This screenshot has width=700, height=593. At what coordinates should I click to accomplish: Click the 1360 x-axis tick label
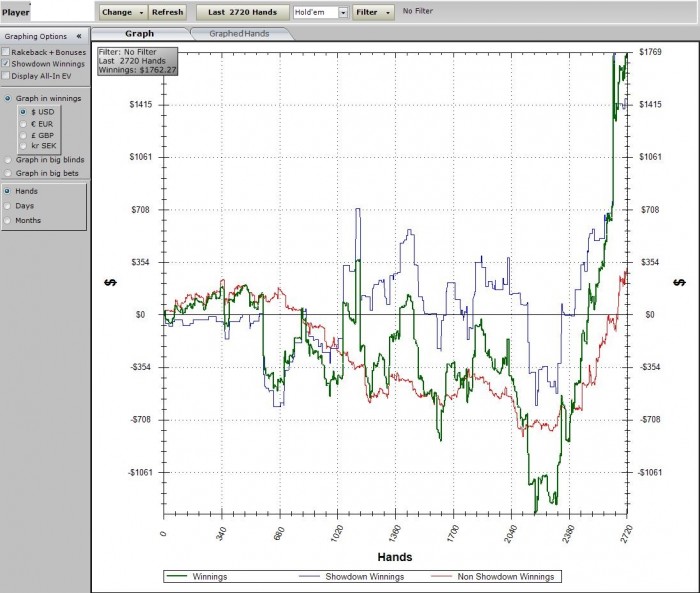(x=395, y=534)
